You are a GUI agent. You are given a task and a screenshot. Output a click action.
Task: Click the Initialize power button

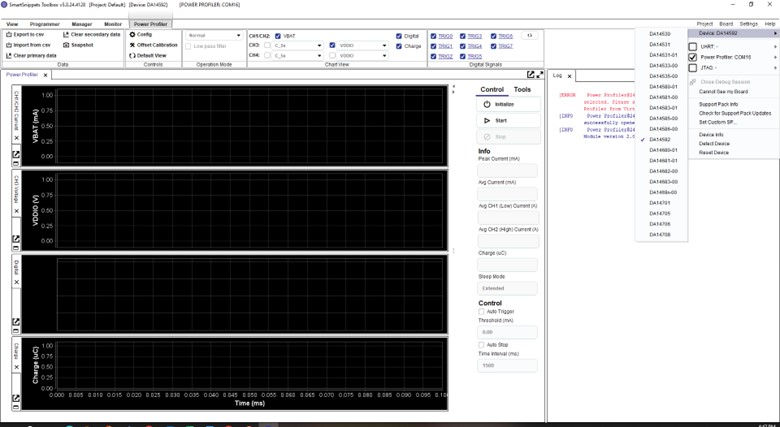point(508,105)
